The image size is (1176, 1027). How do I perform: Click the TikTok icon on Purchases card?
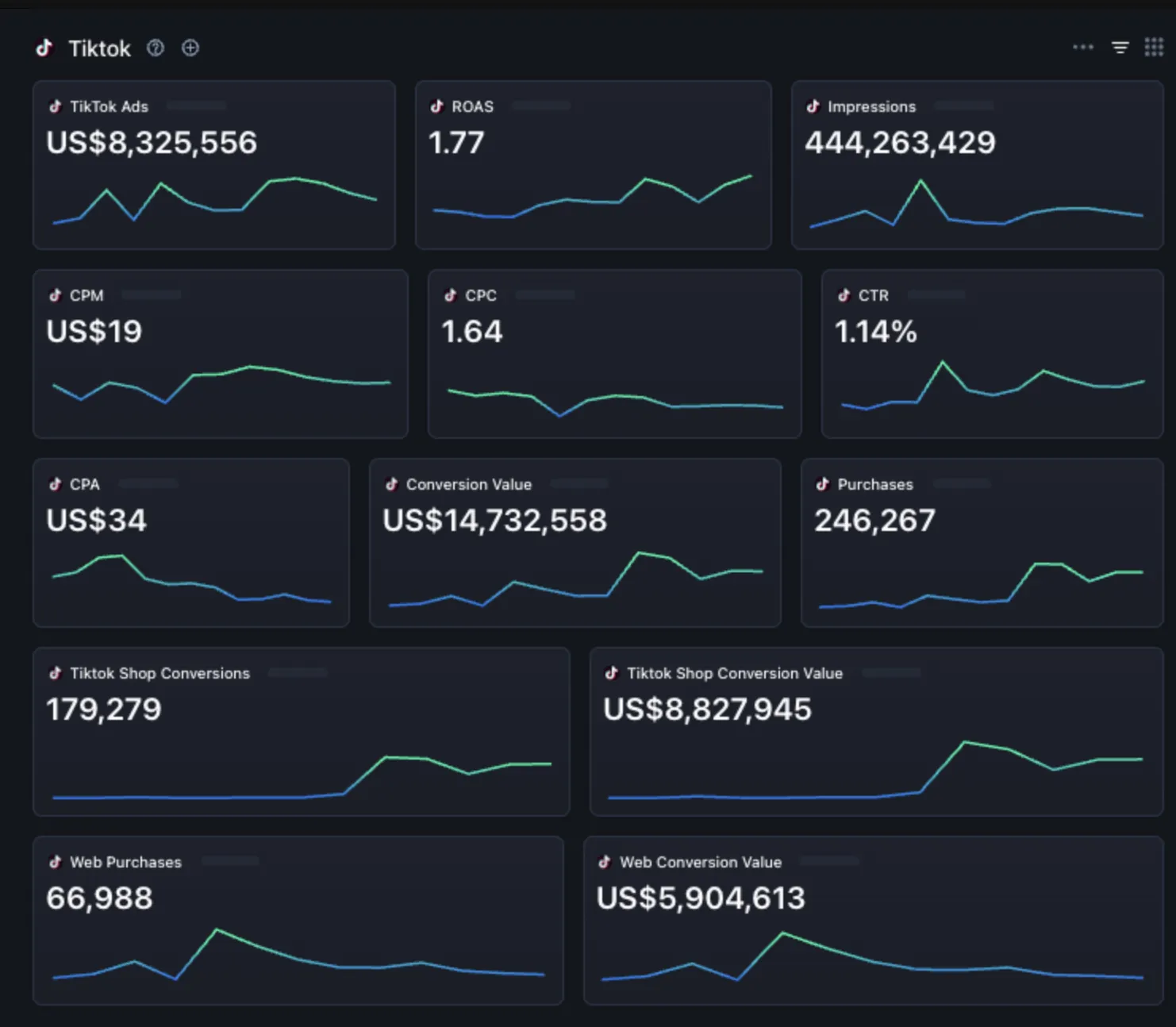823,484
